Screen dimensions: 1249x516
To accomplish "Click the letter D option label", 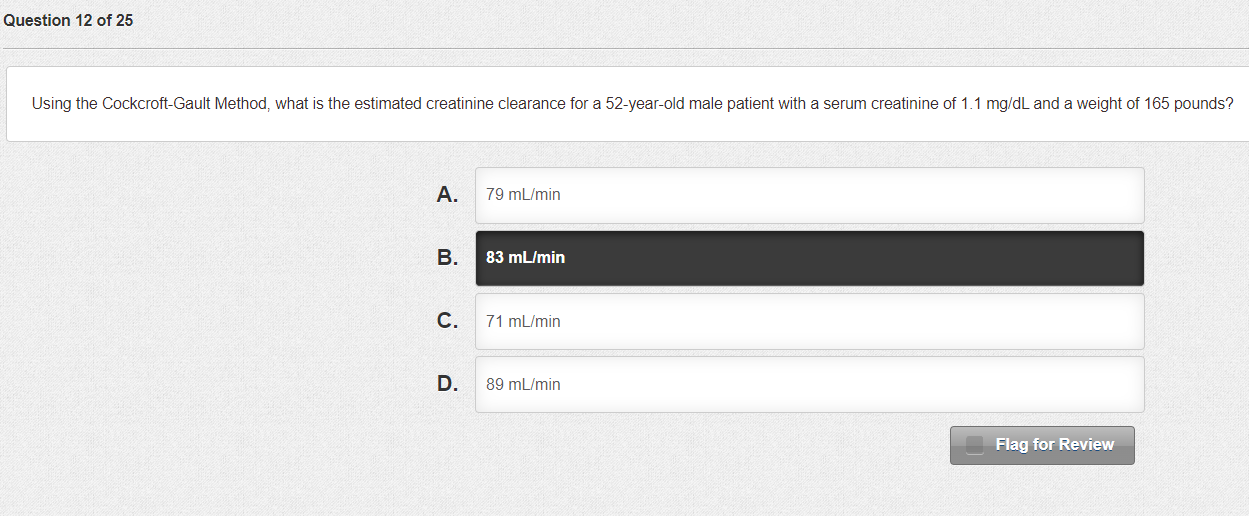I will coord(447,384).
